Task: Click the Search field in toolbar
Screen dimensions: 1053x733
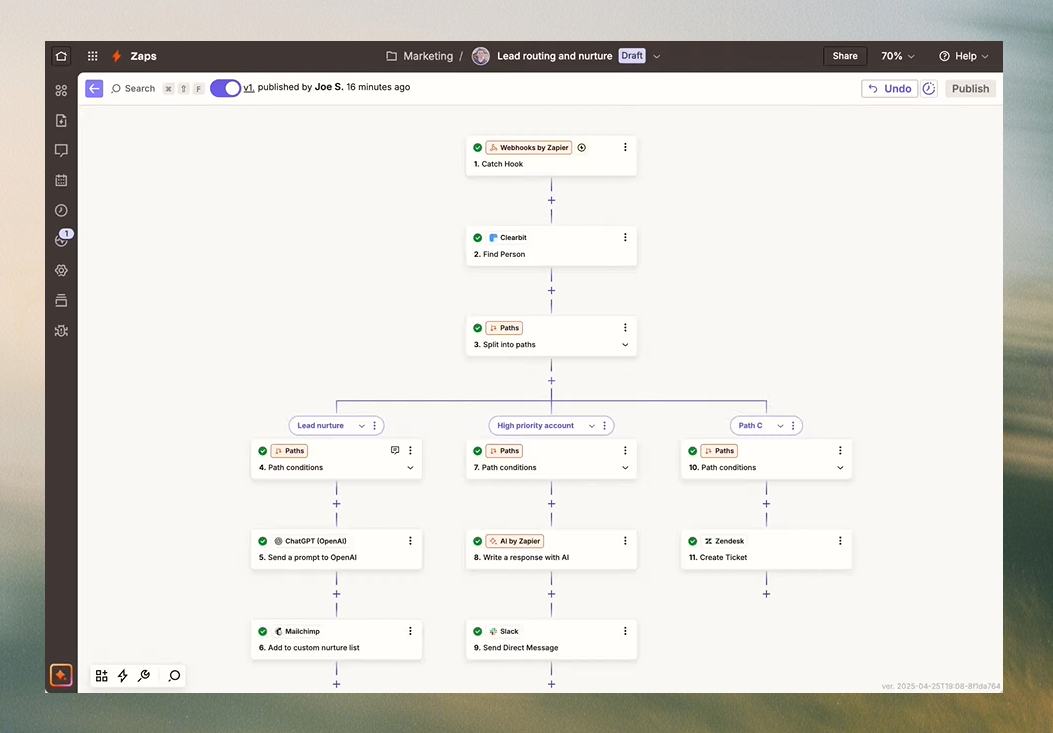Action: click(x=133, y=88)
